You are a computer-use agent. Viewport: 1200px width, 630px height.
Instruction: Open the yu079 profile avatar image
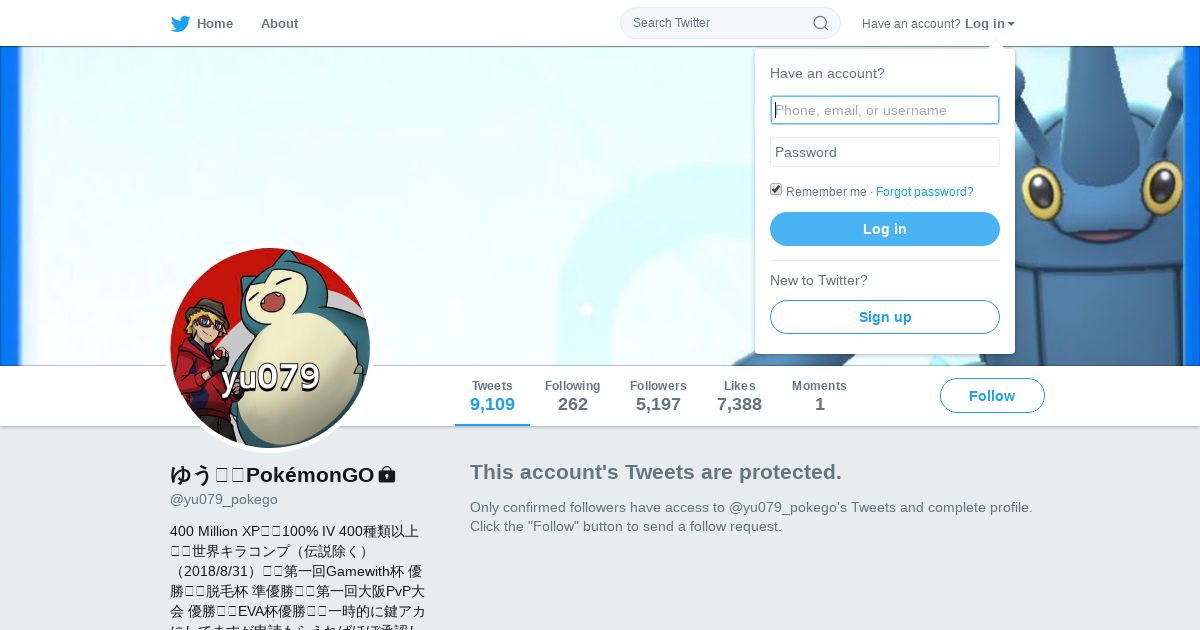pyautogui.click(x=270, y=347)
